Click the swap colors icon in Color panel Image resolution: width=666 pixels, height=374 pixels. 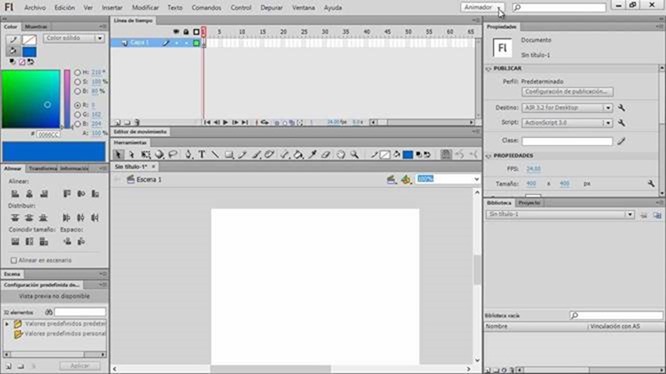tap(31, 62)
